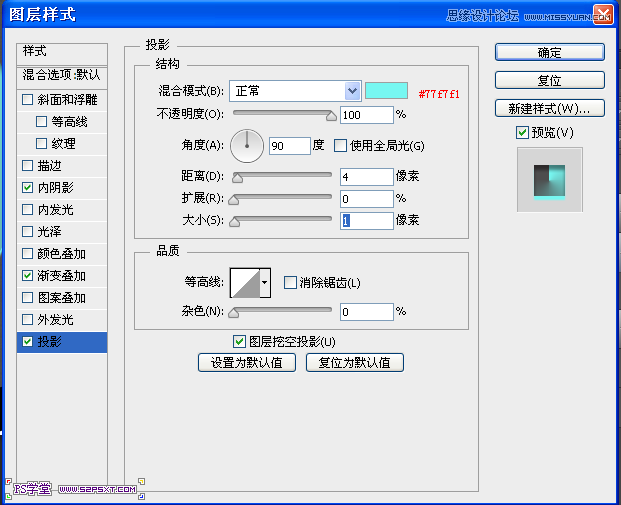Click the 大小 size slider handle
The height and width of the screenshot is (505, 621).
[x=234, y=222]
